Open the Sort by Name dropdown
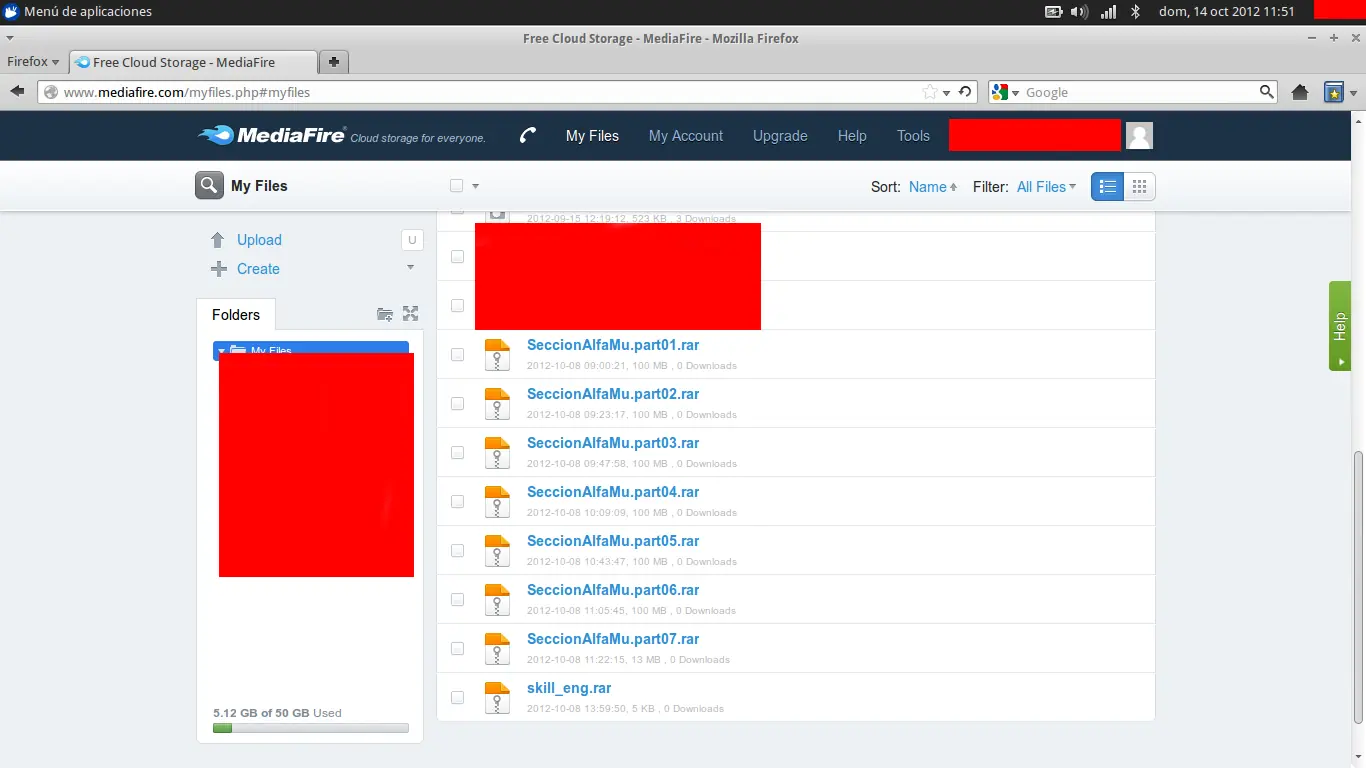 [x=933, y=187]
